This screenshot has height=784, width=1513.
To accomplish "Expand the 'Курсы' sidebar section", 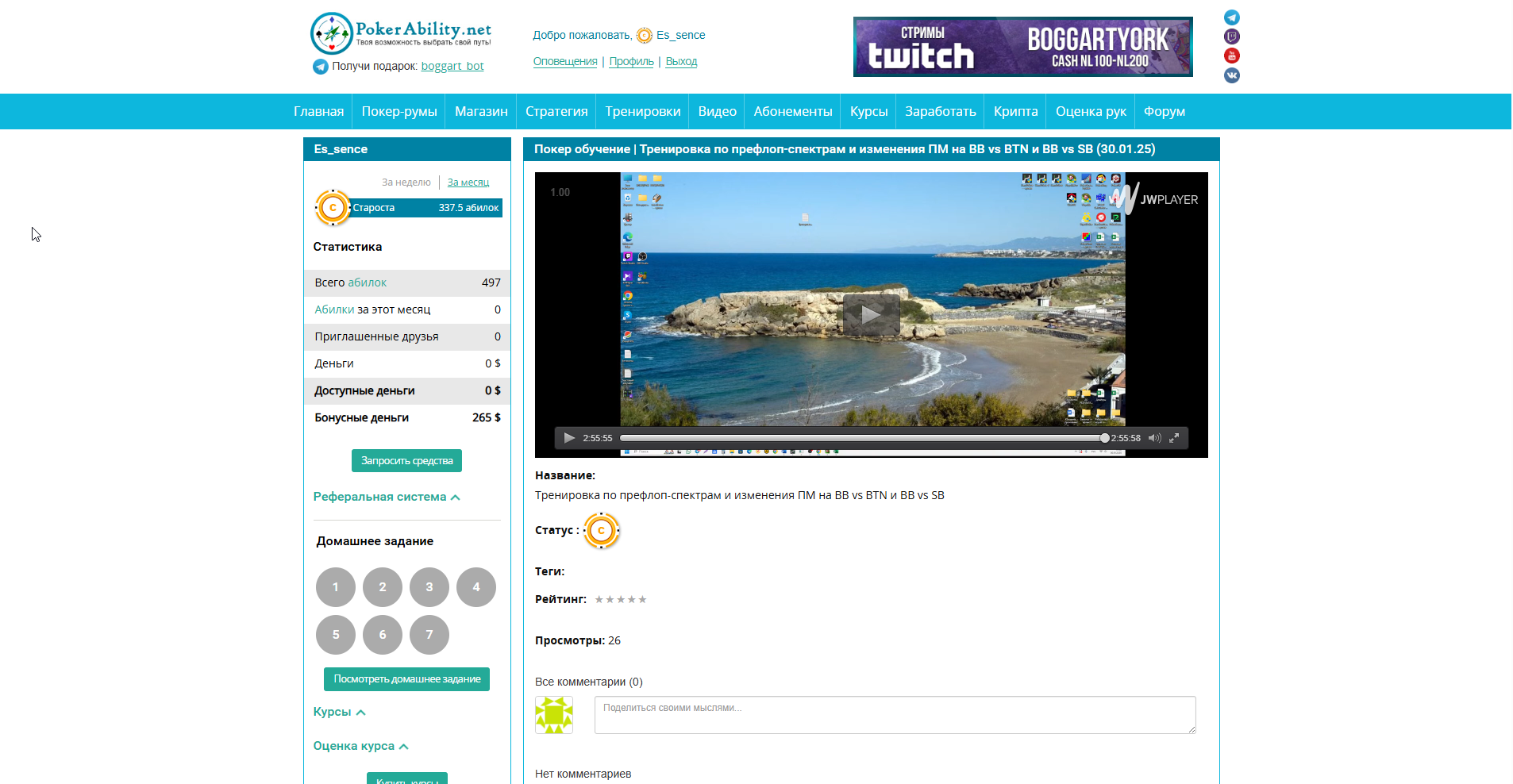I will (339, 712).
